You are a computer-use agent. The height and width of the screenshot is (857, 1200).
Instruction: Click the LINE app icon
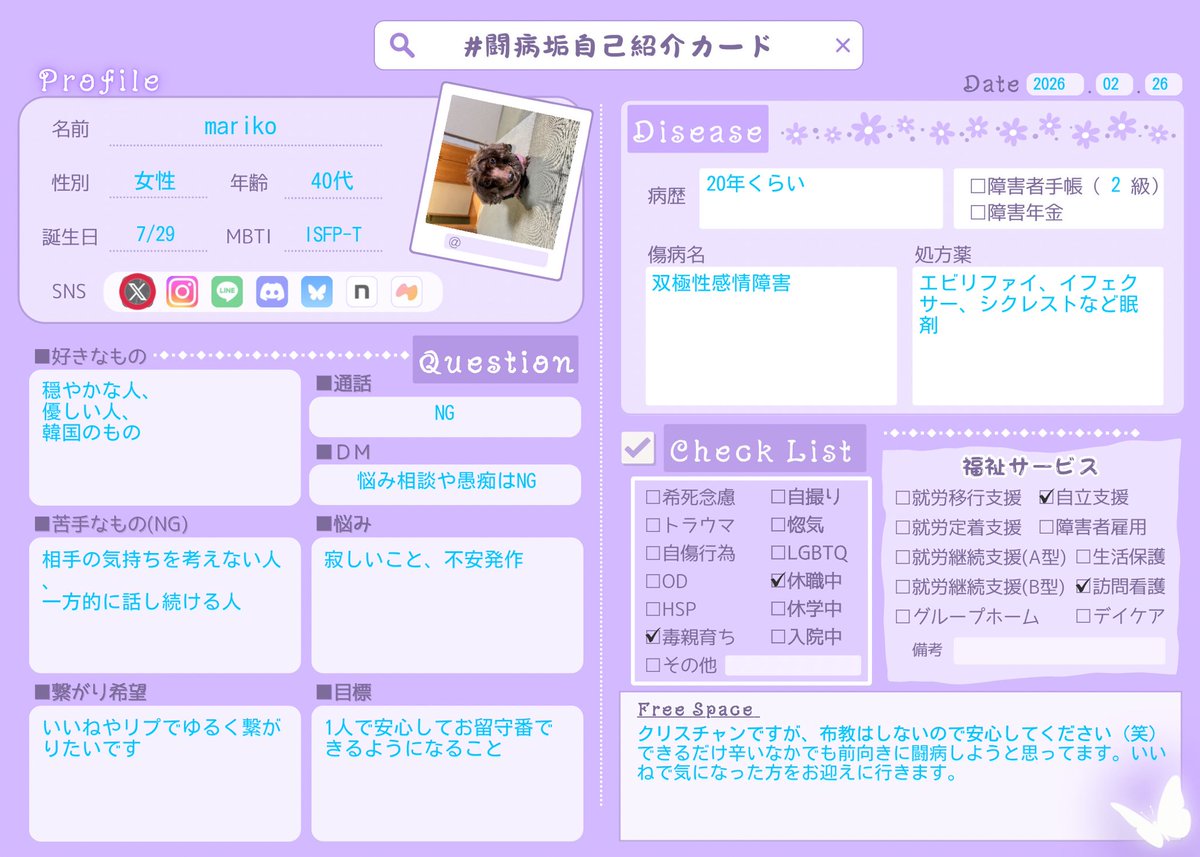[x=227, y=291]
